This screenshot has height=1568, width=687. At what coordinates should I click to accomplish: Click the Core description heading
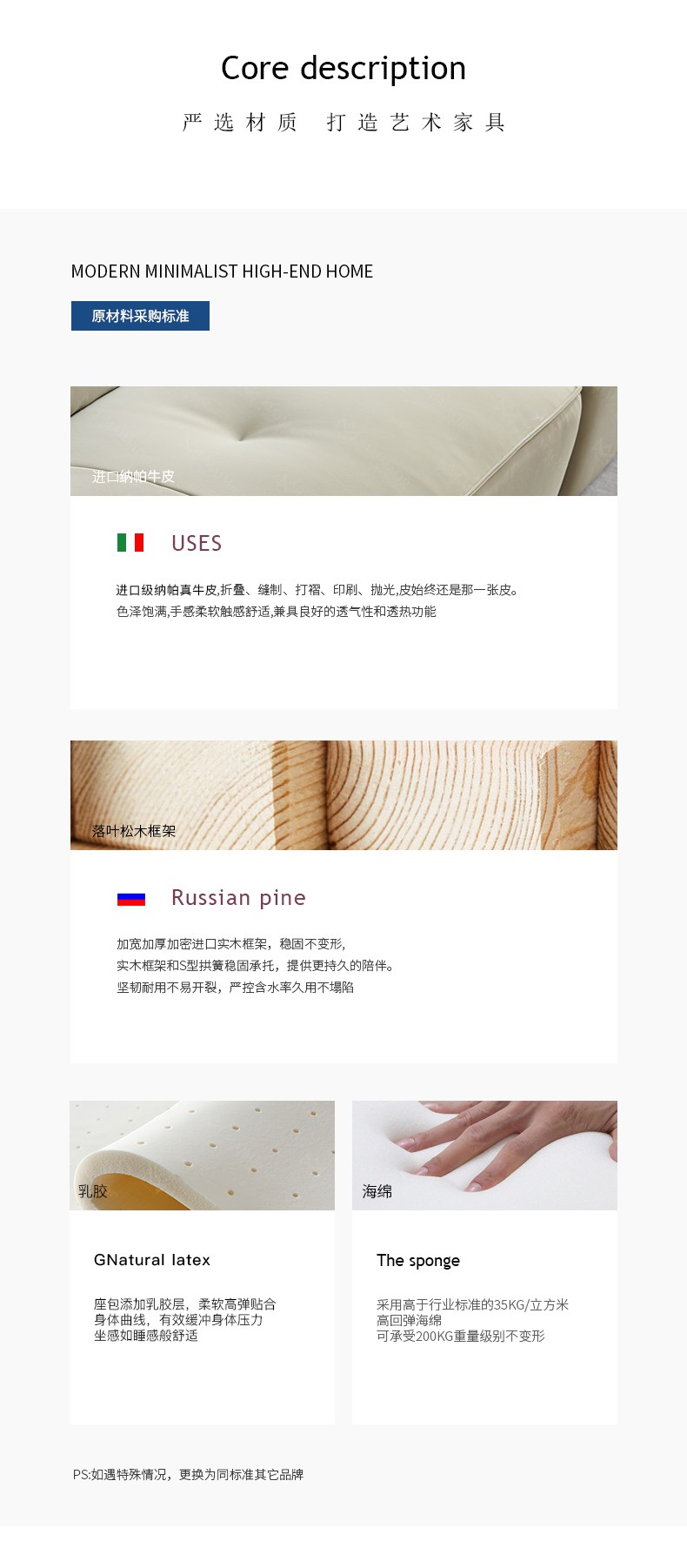[343, 68]
